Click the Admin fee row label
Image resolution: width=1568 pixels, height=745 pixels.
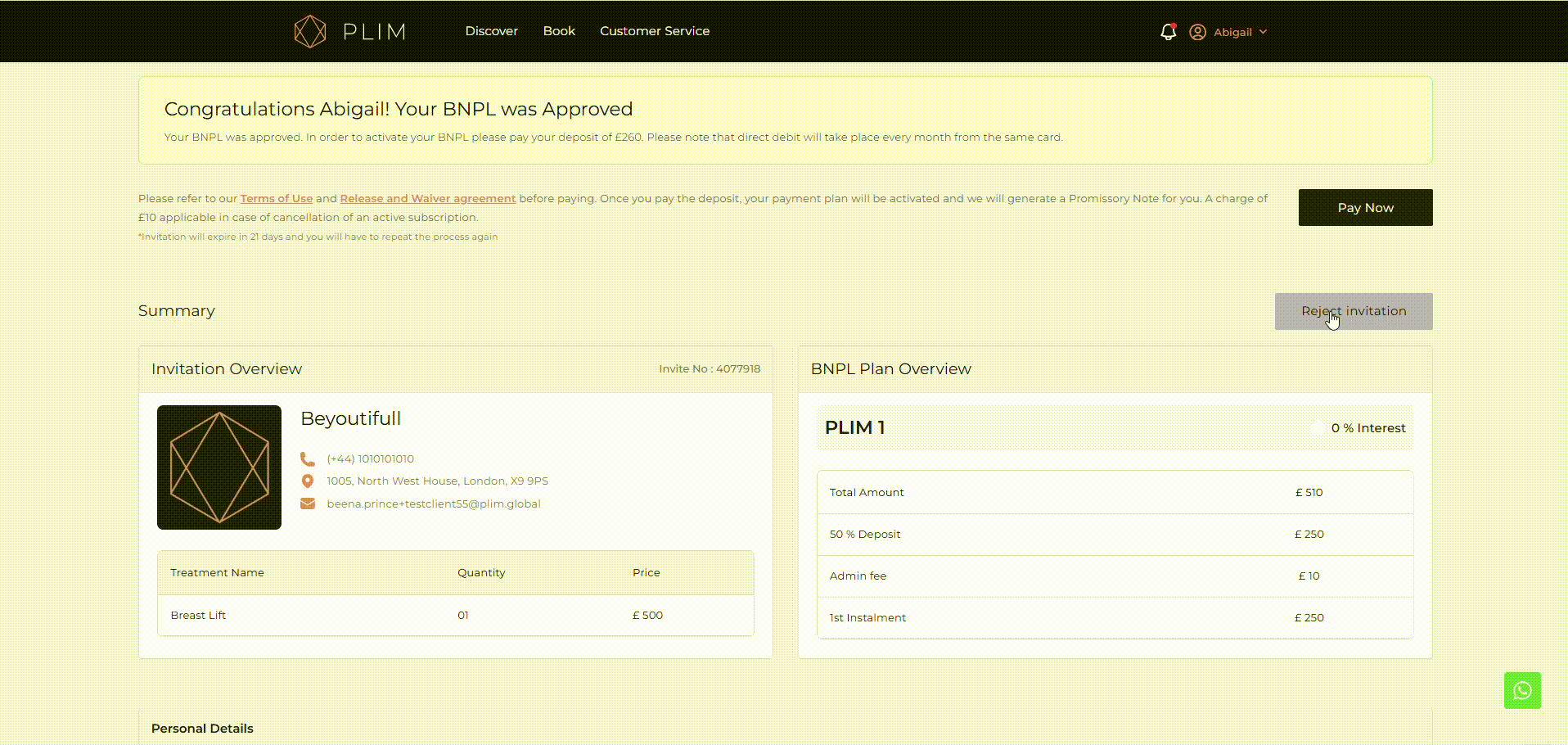[x=858, y=576]
